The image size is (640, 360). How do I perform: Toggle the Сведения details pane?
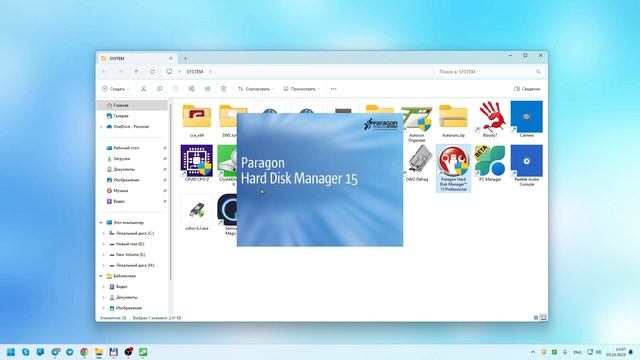527,89
